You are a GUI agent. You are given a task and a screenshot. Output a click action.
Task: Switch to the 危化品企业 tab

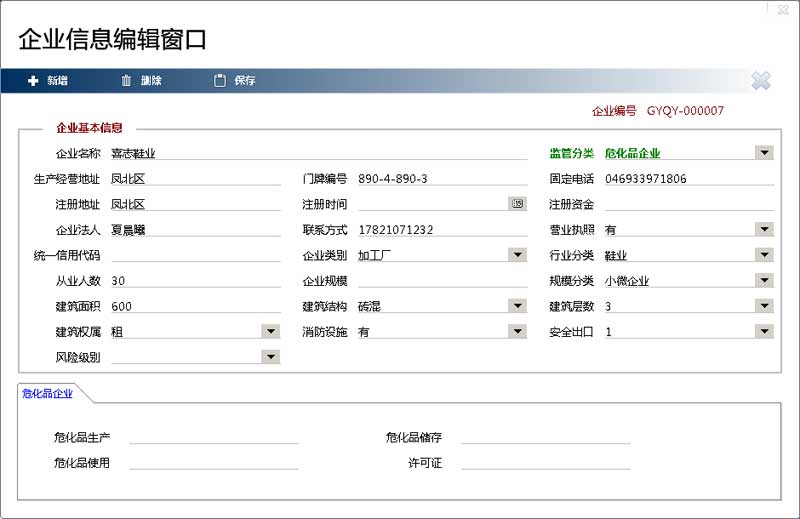coord(47,393)
